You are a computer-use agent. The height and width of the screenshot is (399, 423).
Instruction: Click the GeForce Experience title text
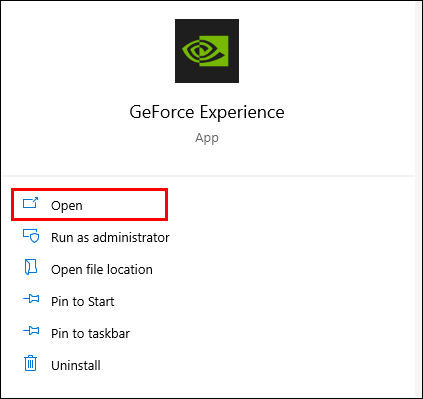tap(207, 112)
